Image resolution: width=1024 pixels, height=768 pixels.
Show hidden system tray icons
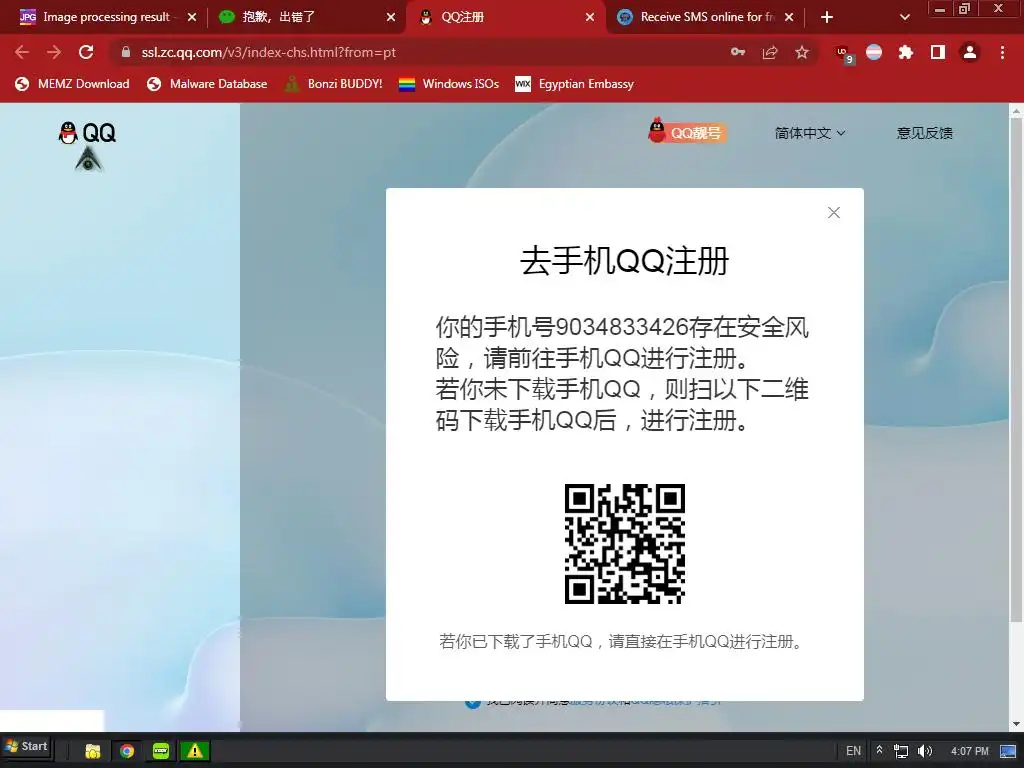click(879, 750)
